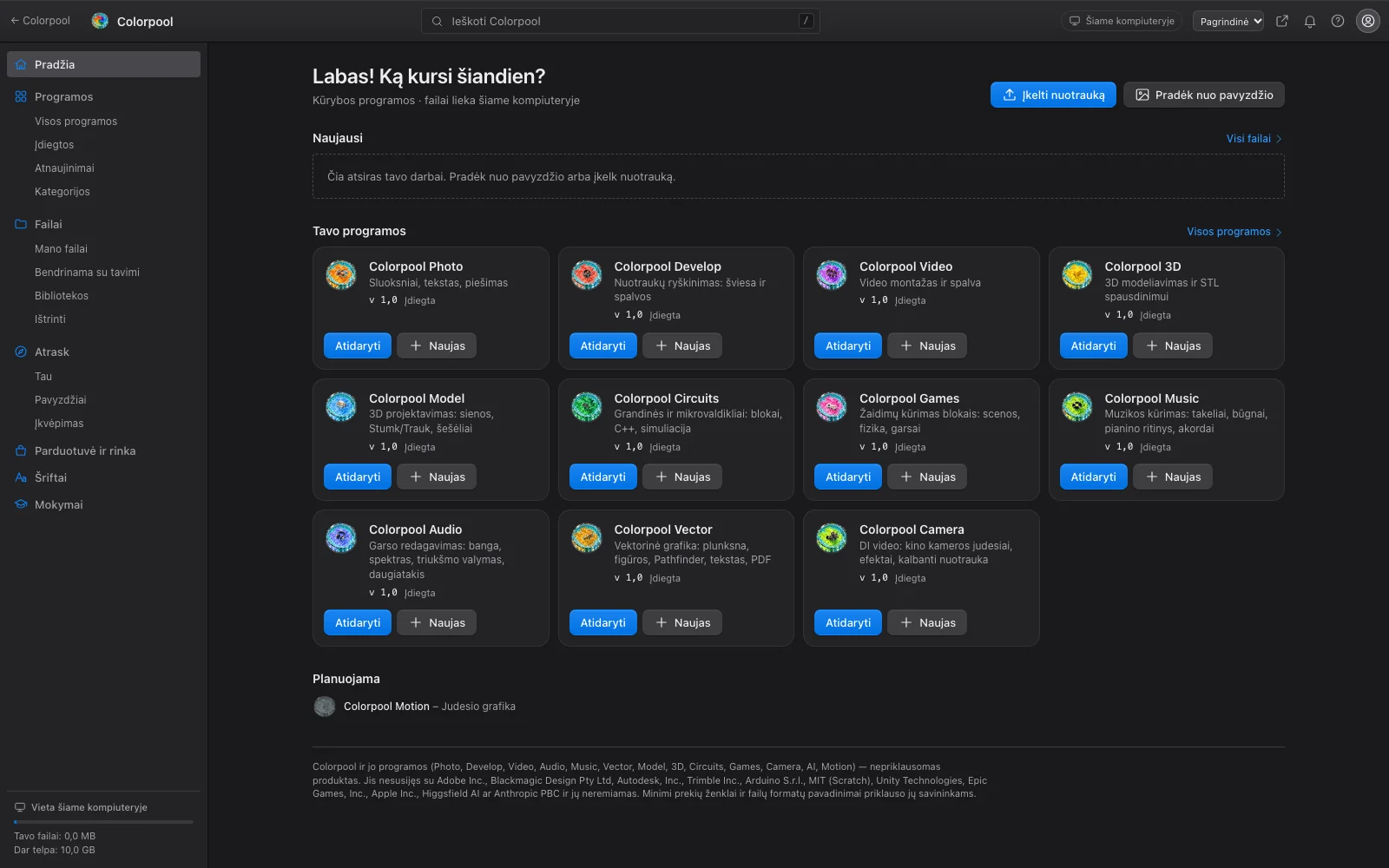Select Programos in the sidebar
This screenshot has width=1389, height=868.
tap(104, 96)
